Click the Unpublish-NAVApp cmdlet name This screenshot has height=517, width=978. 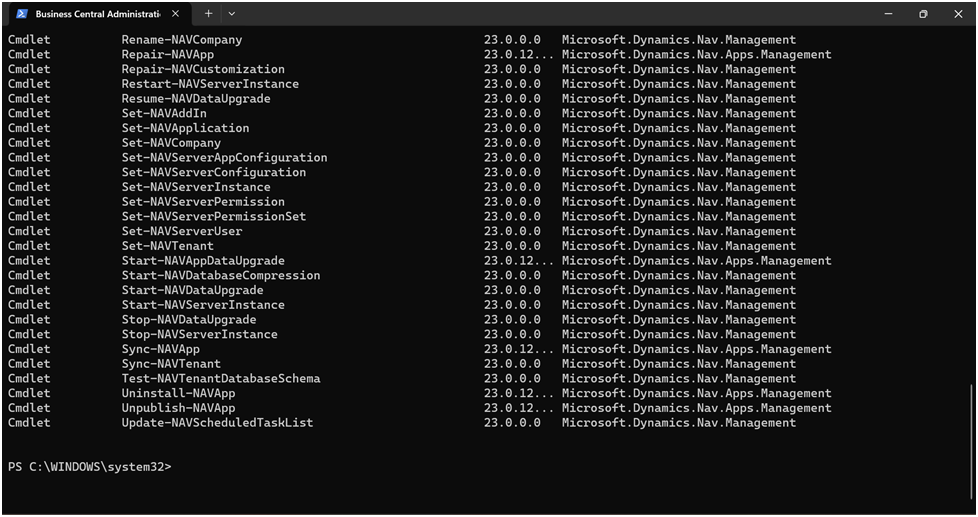click(x=178, y=408)
